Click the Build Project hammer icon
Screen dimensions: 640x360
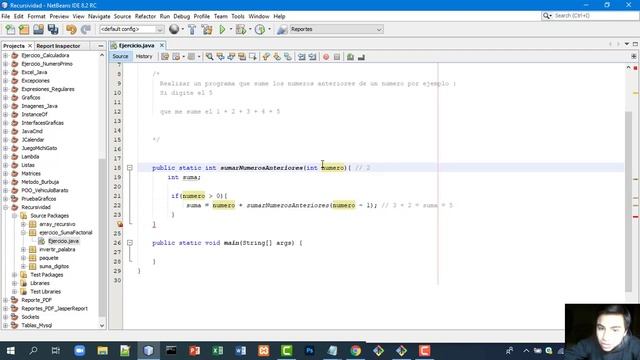pyautogui.click(x=192, y=29)
